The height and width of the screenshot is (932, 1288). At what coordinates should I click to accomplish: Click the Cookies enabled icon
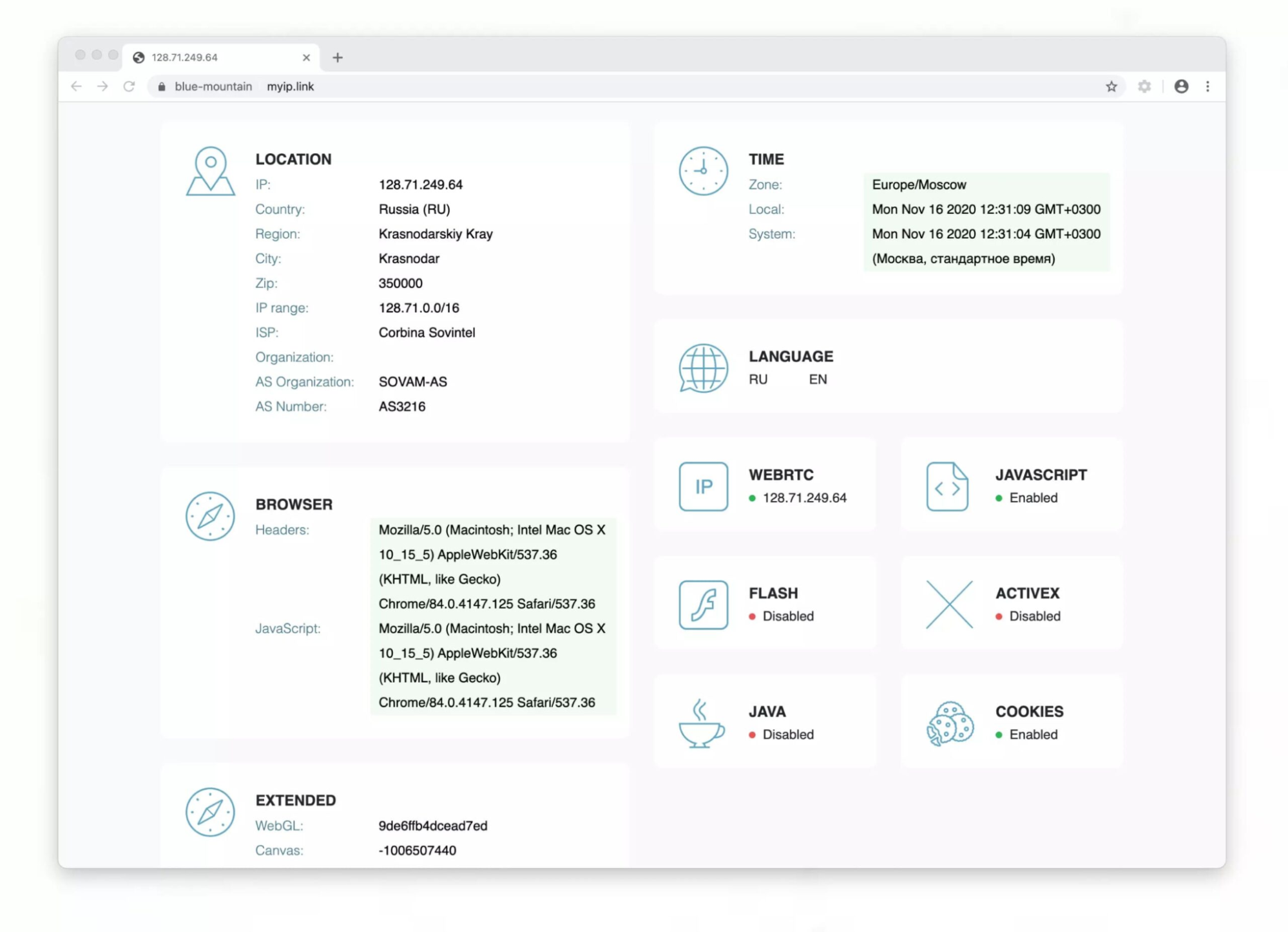tap(948, 722)
